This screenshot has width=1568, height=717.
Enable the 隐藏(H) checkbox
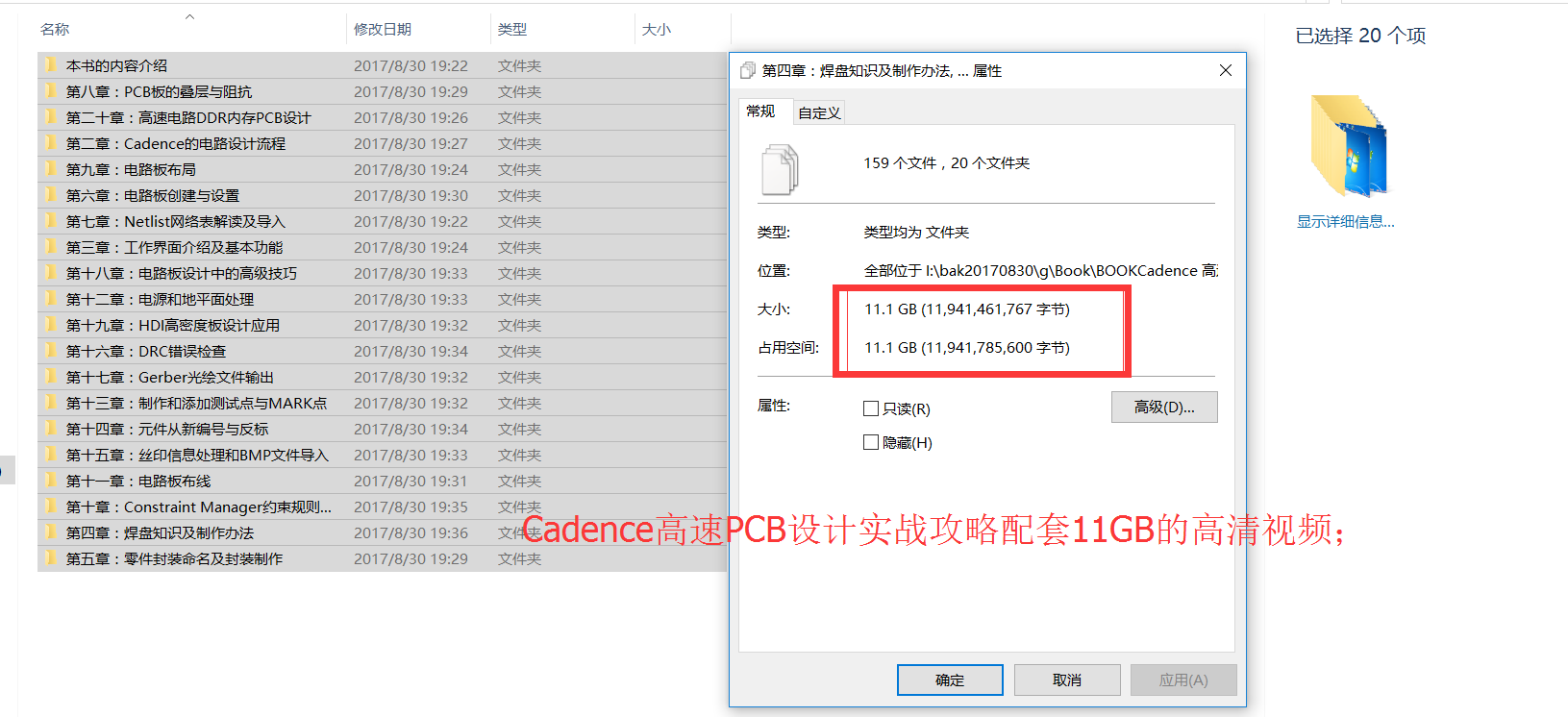[x=871, y=442]
